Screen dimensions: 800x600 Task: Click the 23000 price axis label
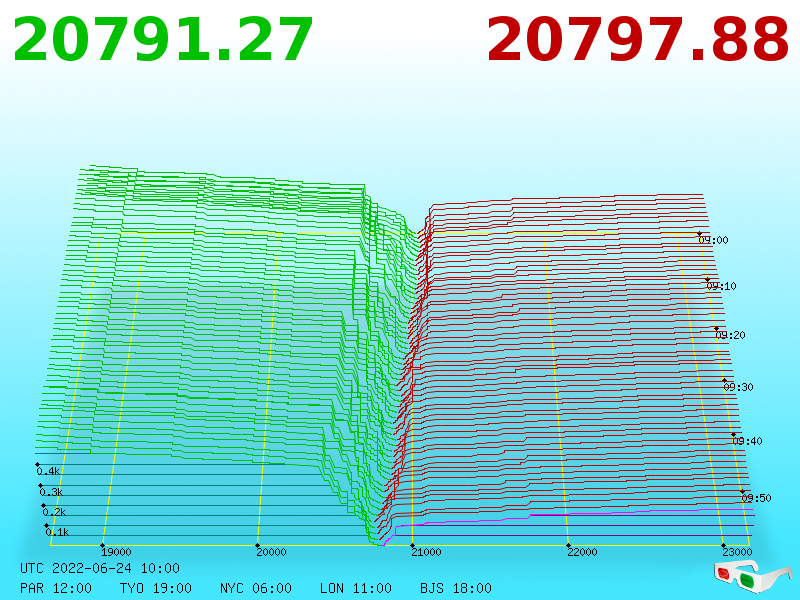737,552
